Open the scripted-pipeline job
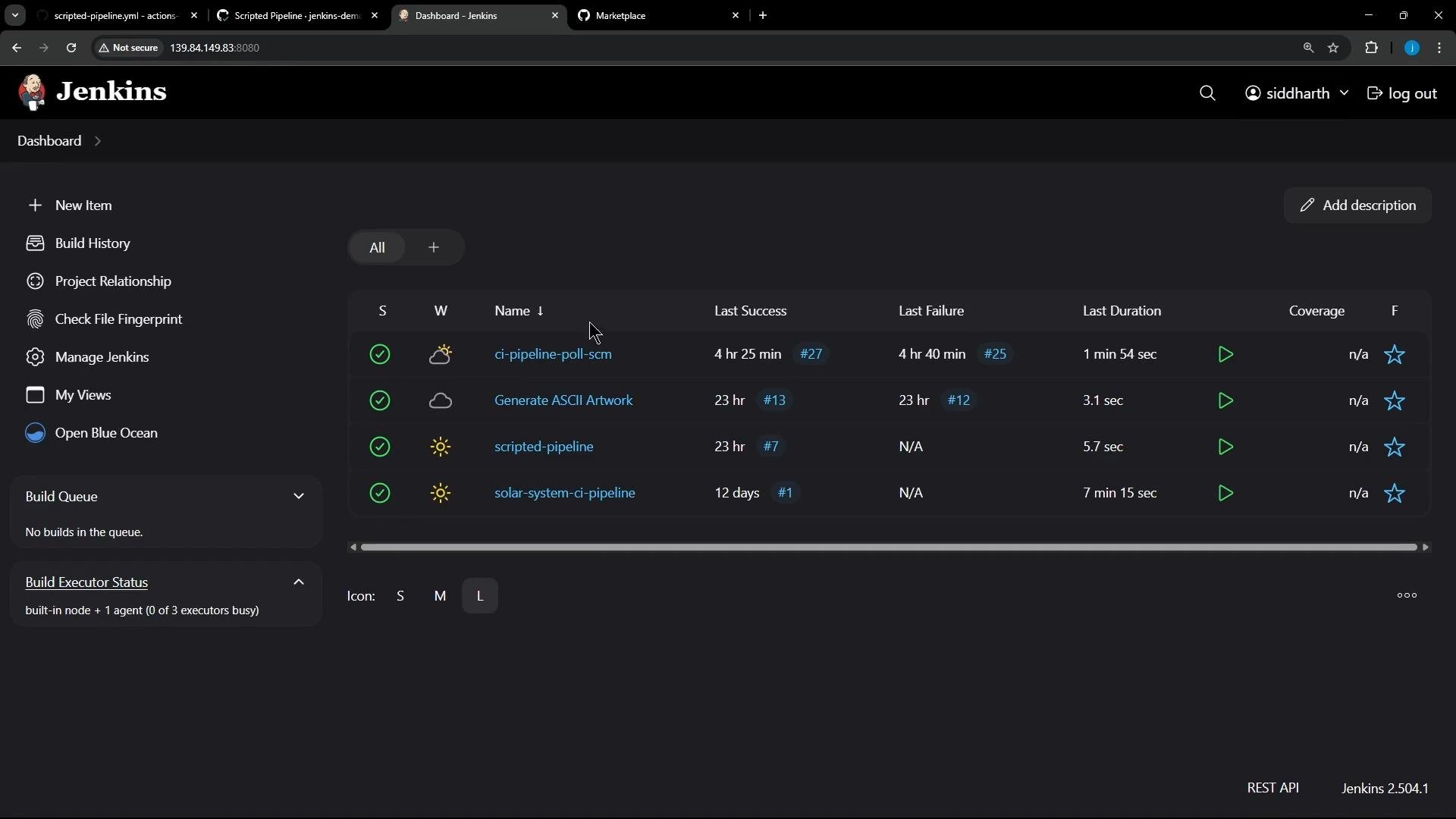Image resolution: width=1456 pixels, height=819 pixels. pos(544,447)
